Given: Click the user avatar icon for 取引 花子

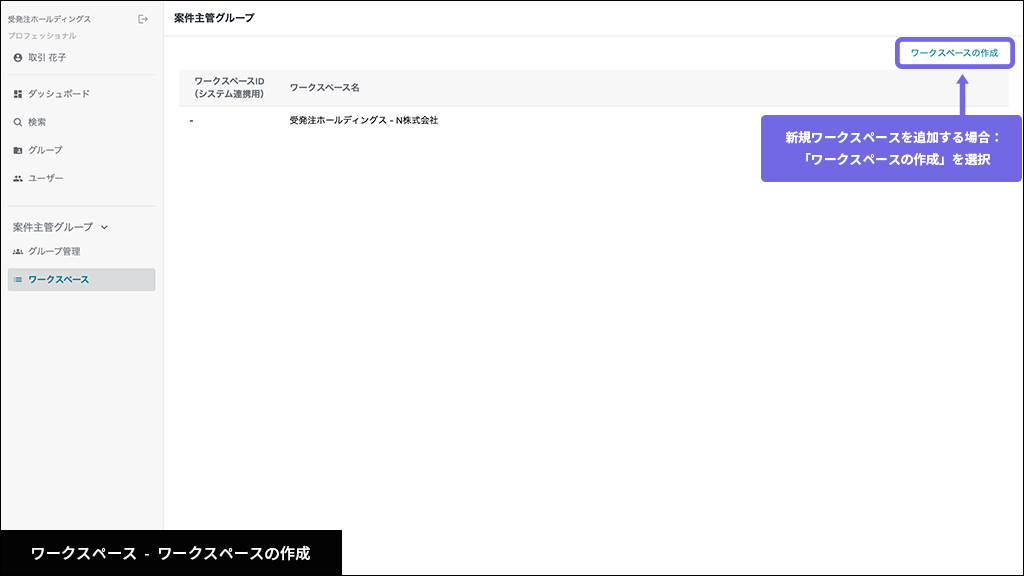Looking at the screenshot, I should 18,57.
